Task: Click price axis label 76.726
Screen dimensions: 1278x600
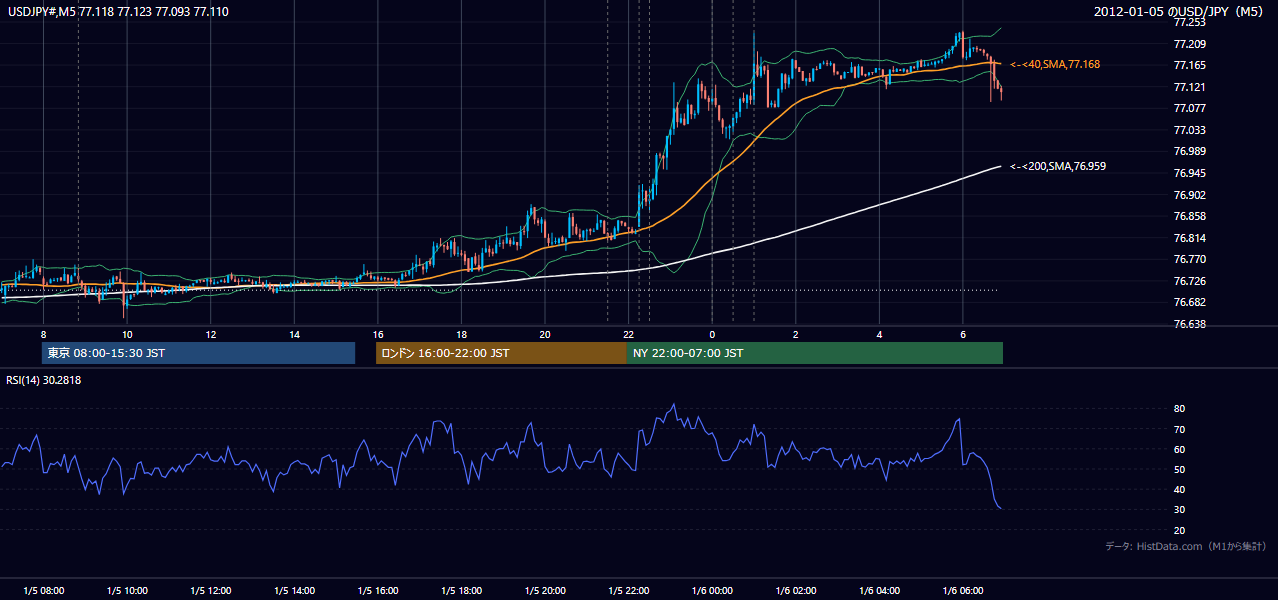Action: pyautogui.click(x=1191, y=281)
